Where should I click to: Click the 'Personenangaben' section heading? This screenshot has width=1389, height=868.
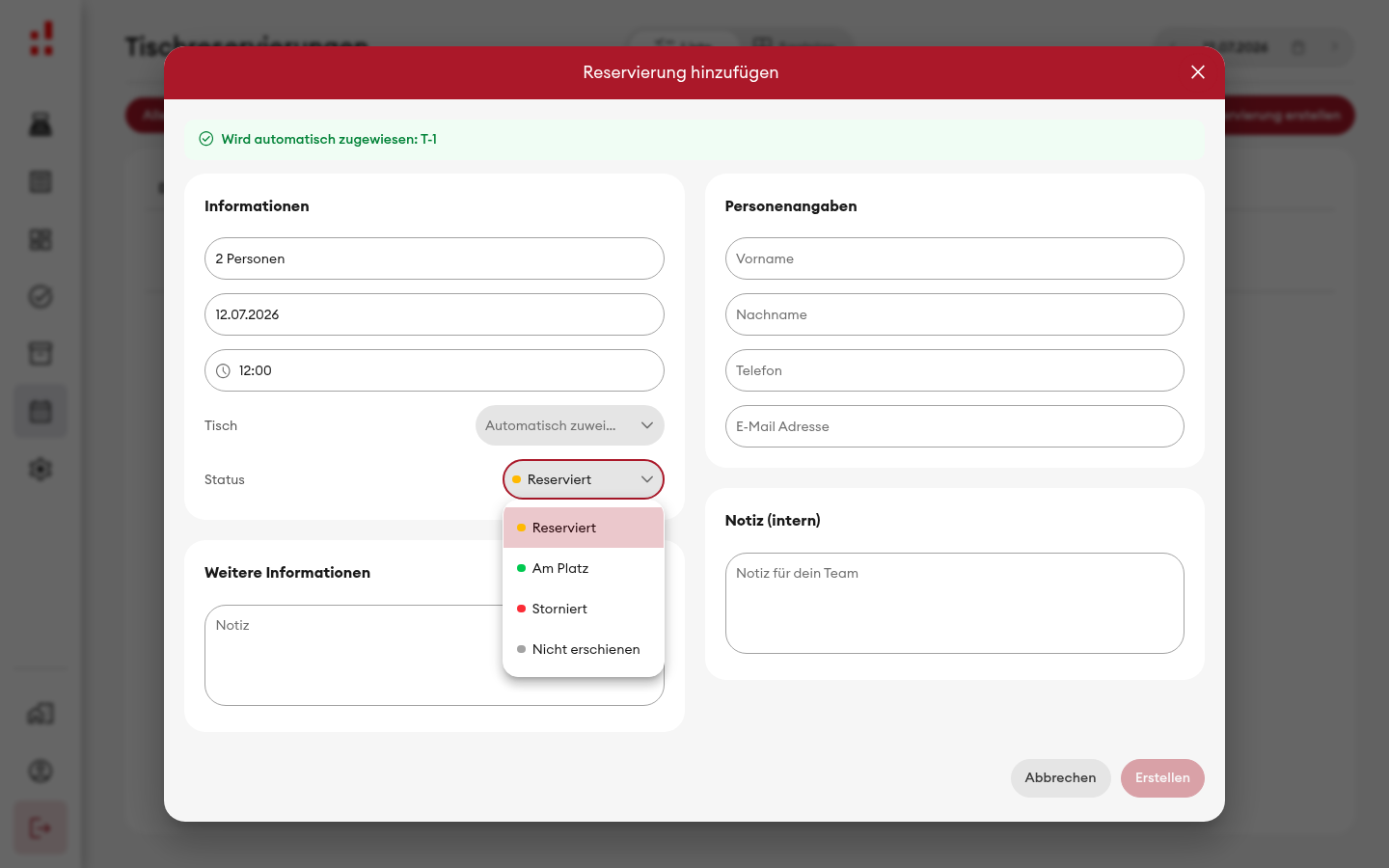pos(791,206)
